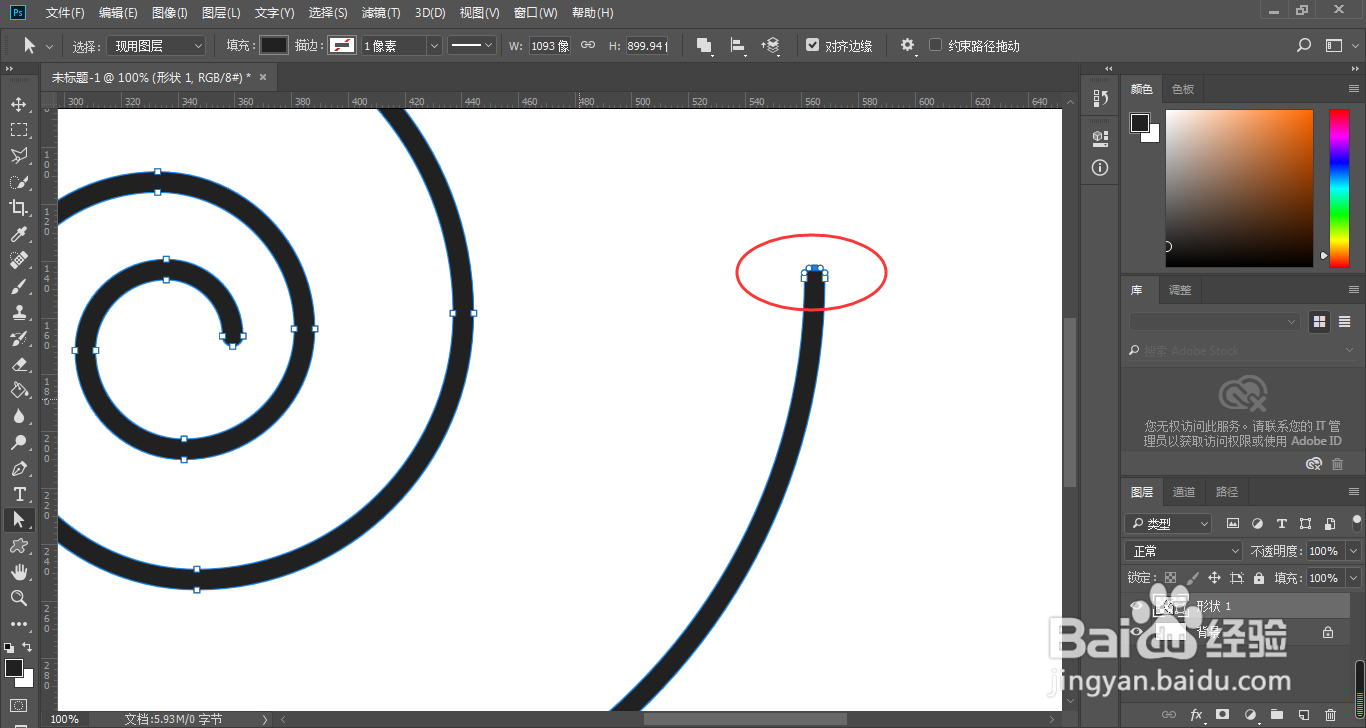Open layer 填充 slider dropdown arrow
The width and height of the screenshot is (1366, 728).
(1354, 578)
